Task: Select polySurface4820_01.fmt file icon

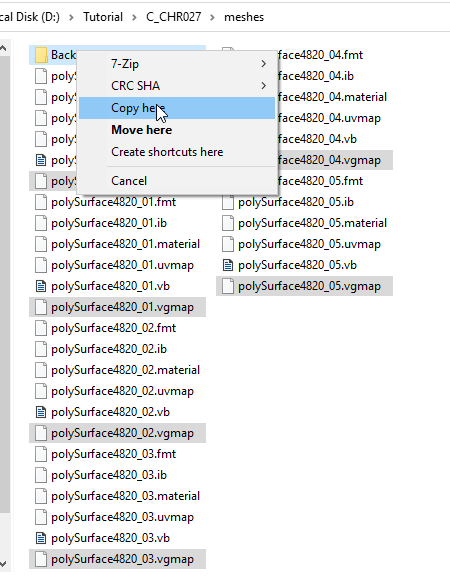Action: point(41,202)
